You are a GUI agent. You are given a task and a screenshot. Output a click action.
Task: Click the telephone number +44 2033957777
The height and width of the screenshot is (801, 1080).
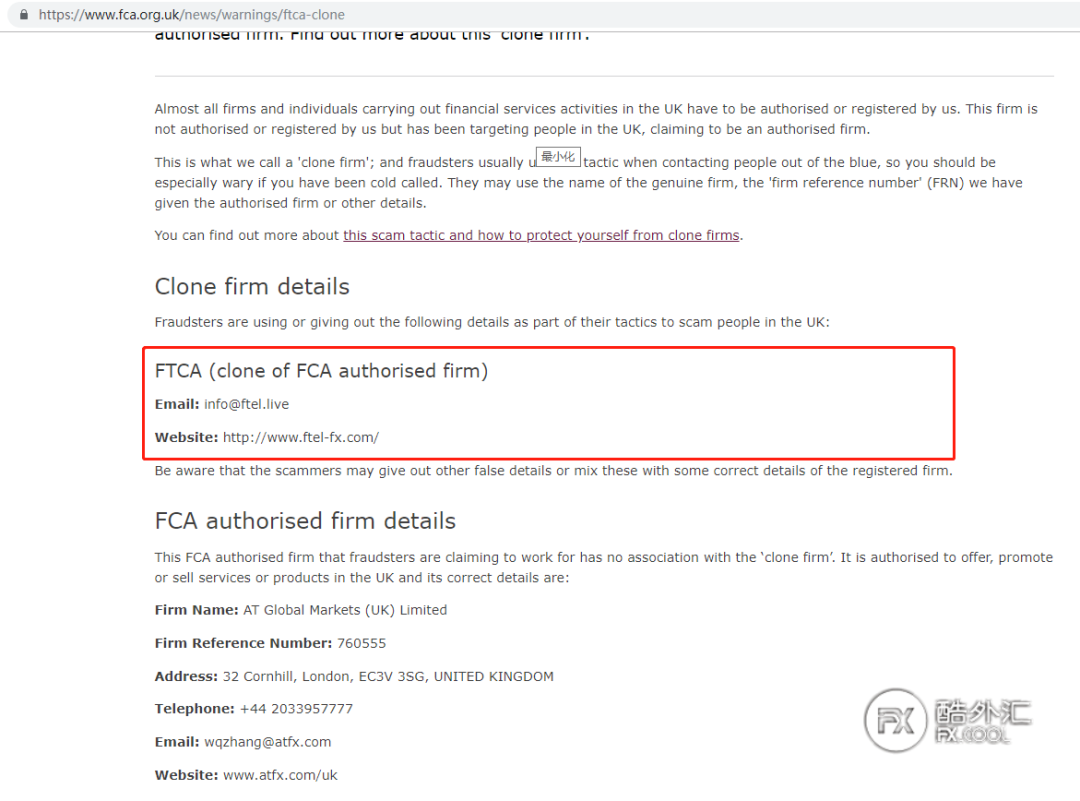pyautogui.click(x=296, y=709)
